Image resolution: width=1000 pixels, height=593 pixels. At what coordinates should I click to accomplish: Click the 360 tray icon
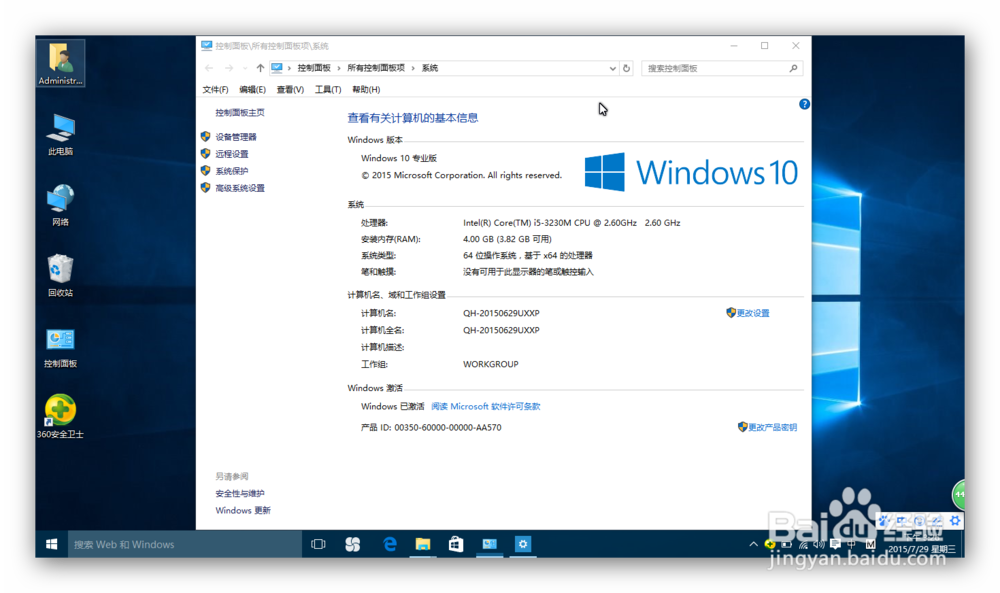point(770,545)
